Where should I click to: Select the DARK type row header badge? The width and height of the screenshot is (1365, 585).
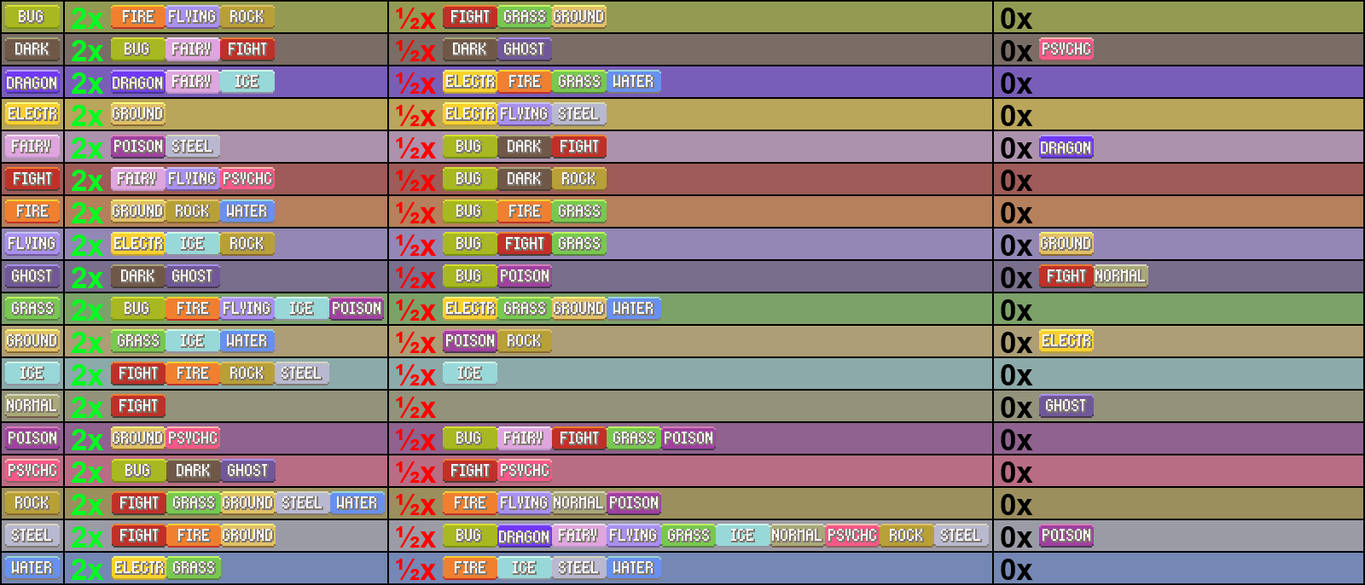click(x=32, y=49)
